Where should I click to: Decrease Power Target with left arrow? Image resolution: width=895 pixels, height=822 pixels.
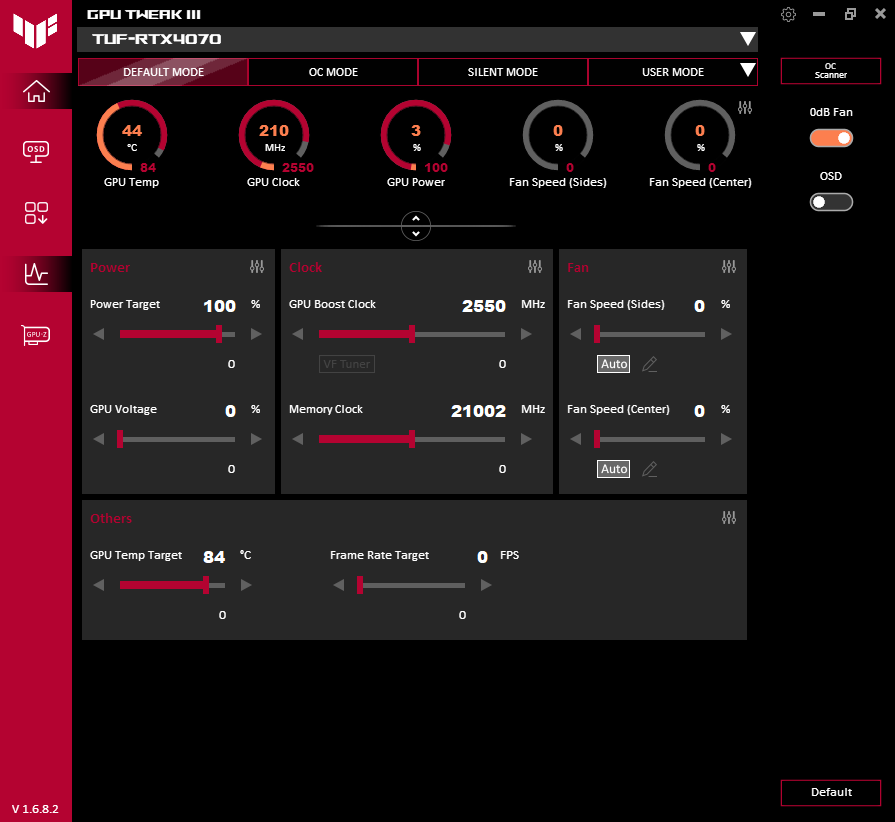(x=99, y=334)
